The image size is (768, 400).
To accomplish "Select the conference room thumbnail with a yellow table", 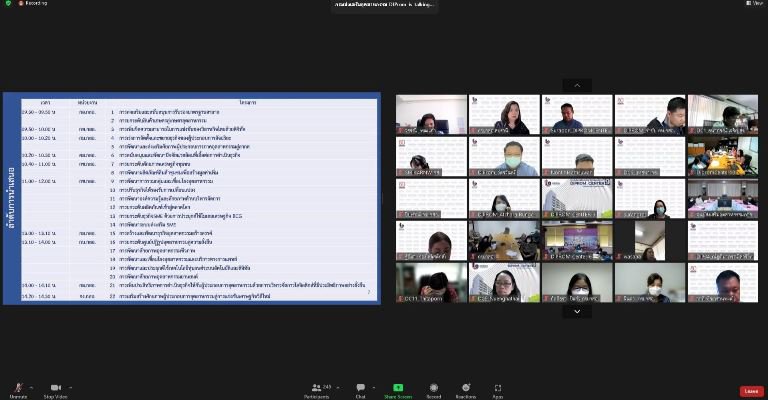I will click(x=722, y=156).
